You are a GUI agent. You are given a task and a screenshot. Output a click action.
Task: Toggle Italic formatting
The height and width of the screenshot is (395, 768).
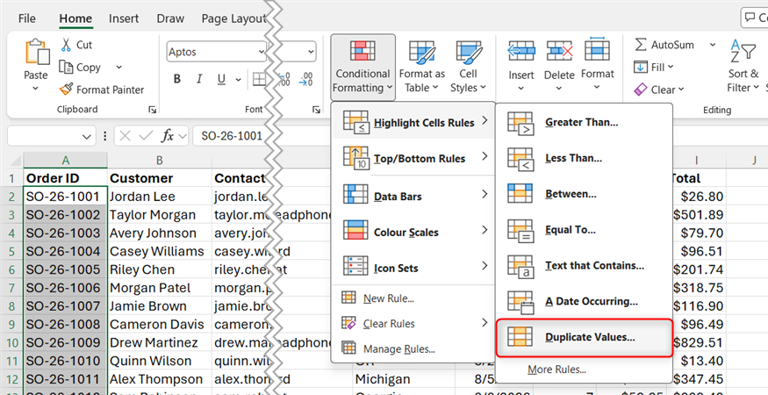coord(199,79)
